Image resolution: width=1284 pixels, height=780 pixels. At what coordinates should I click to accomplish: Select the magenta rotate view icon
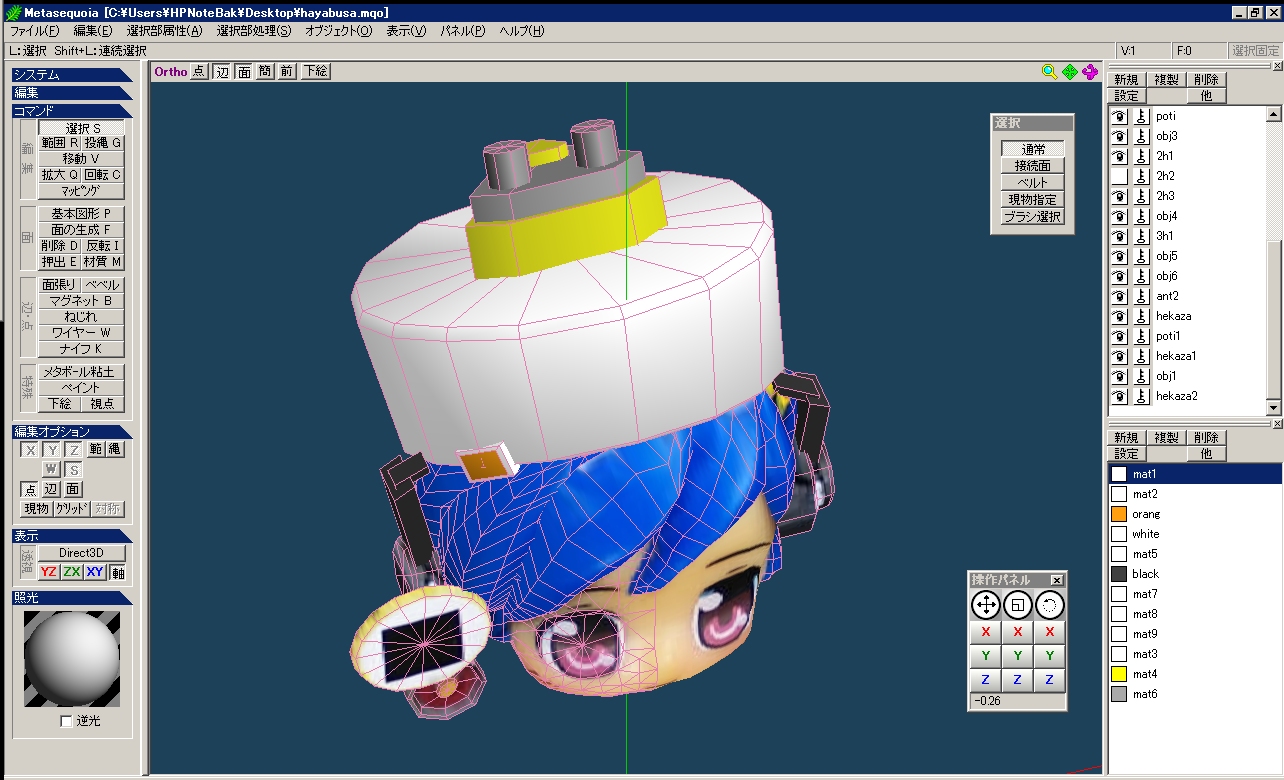[x=1090, y=71]
